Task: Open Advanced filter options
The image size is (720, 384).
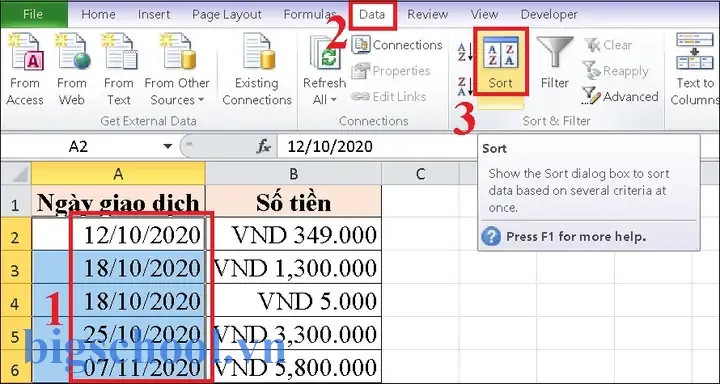Action: click(620, 96)
